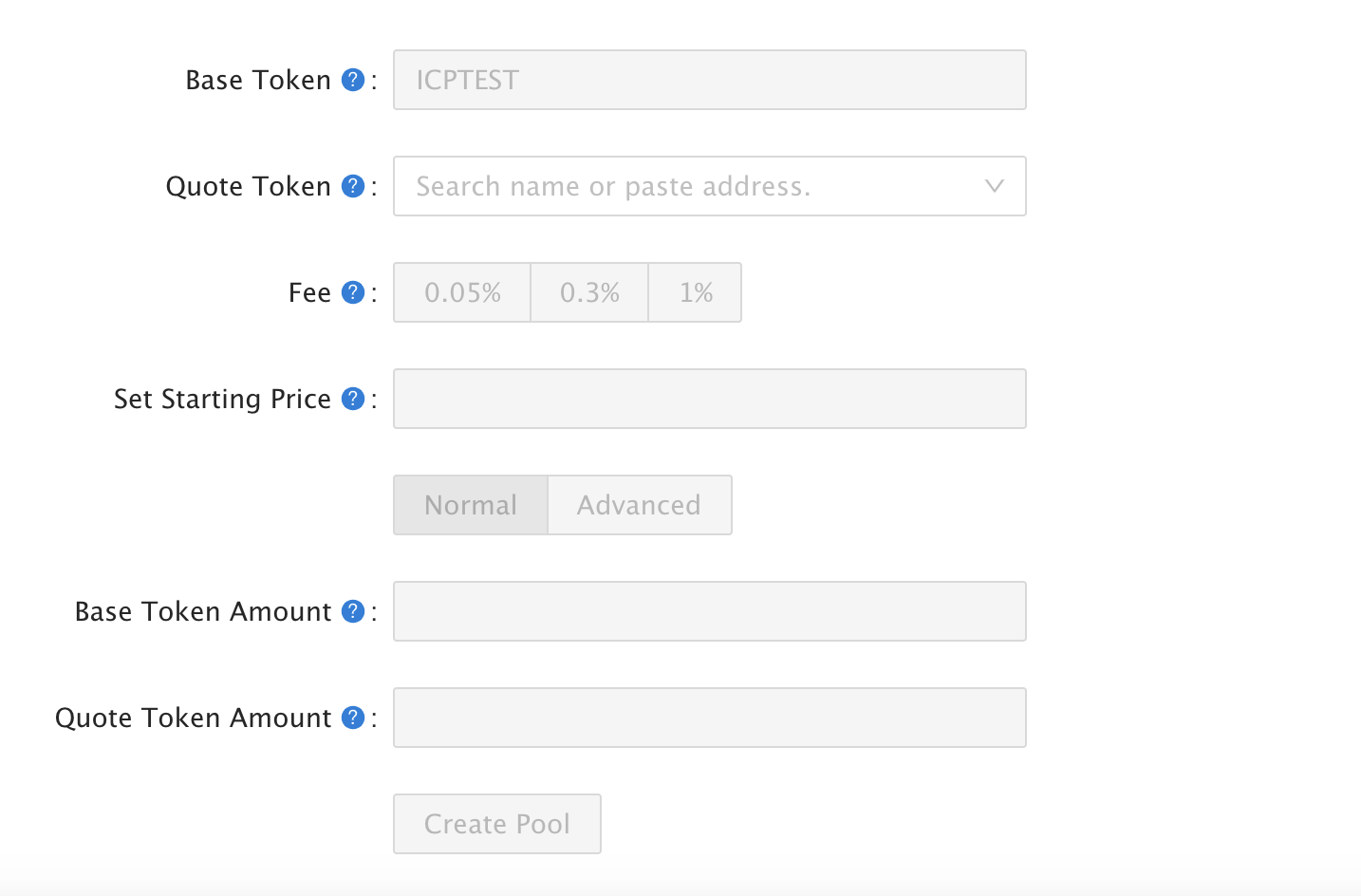The width and height of the screenshot is (1361, 896).
Task: Click the Quote Token help icon
Action: tap(353, 186)
